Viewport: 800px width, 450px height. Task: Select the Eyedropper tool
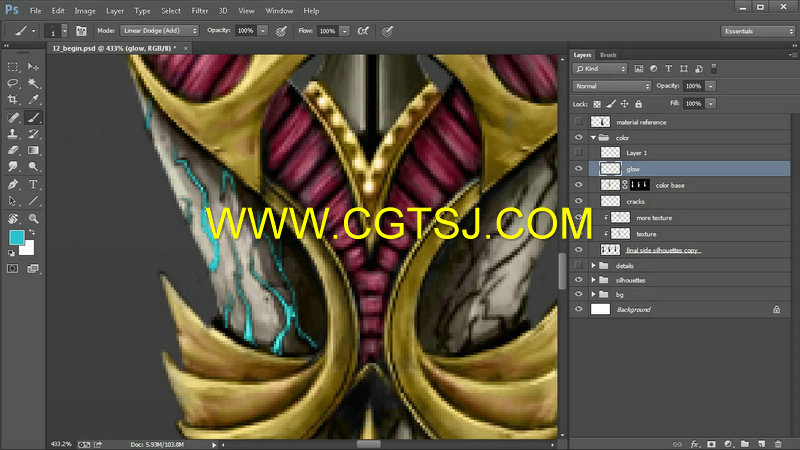[33, 99]
